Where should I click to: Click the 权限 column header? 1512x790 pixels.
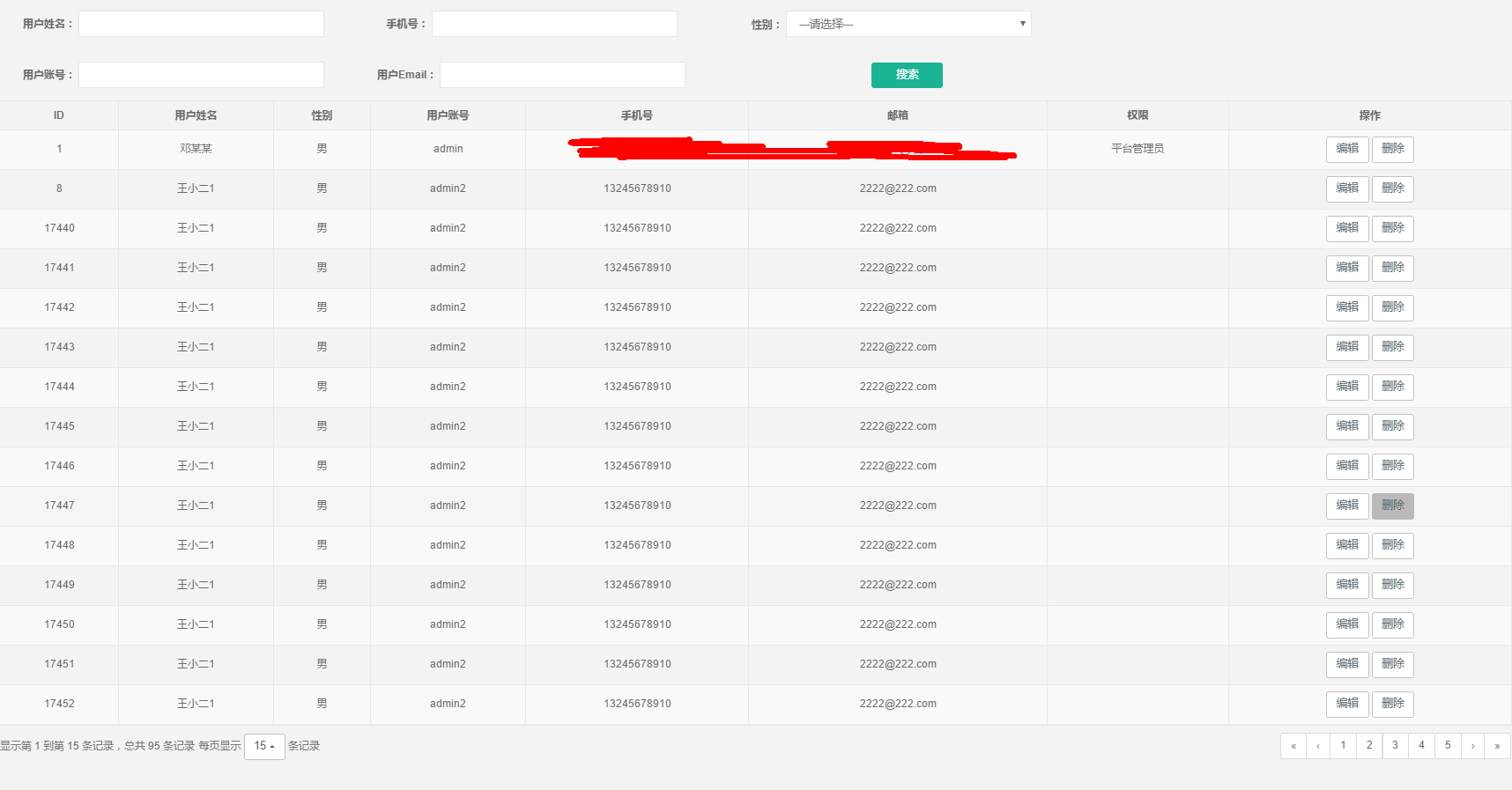pos(1138,115)
